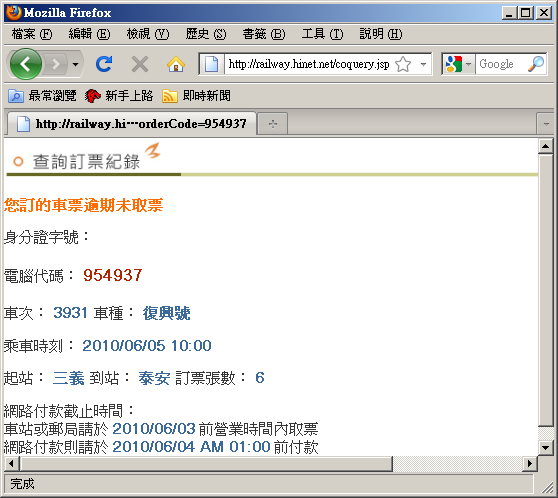558x498 pixels.
Task: Maximize the Firefox window
Action: click(526, 13)
